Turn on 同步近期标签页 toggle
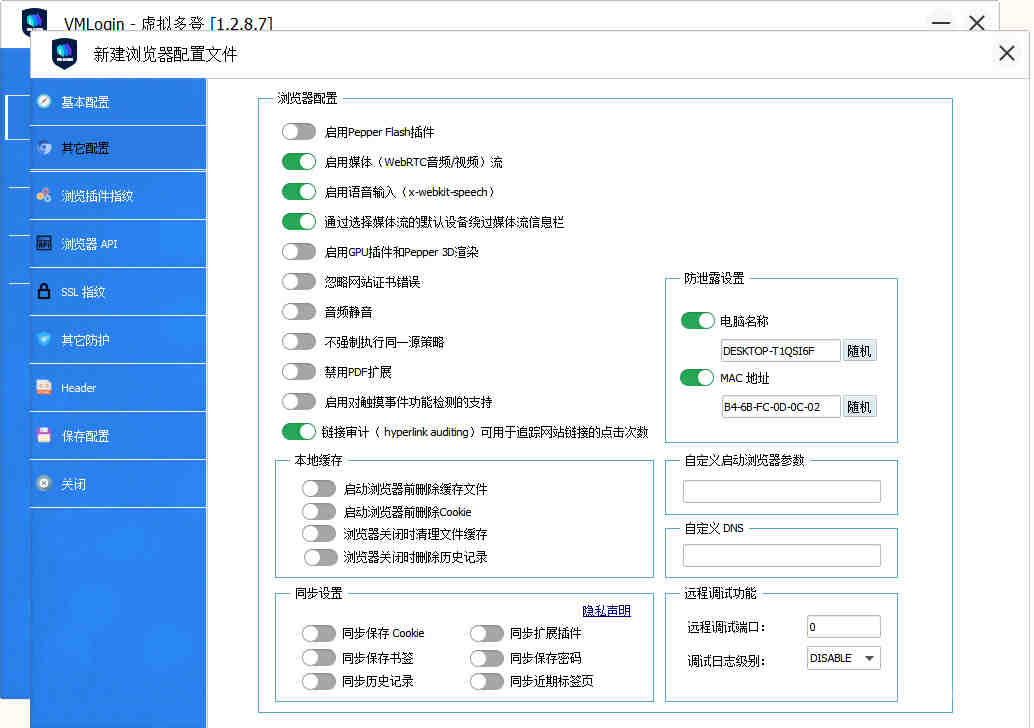1034x728 pixels. click(487, 681)
